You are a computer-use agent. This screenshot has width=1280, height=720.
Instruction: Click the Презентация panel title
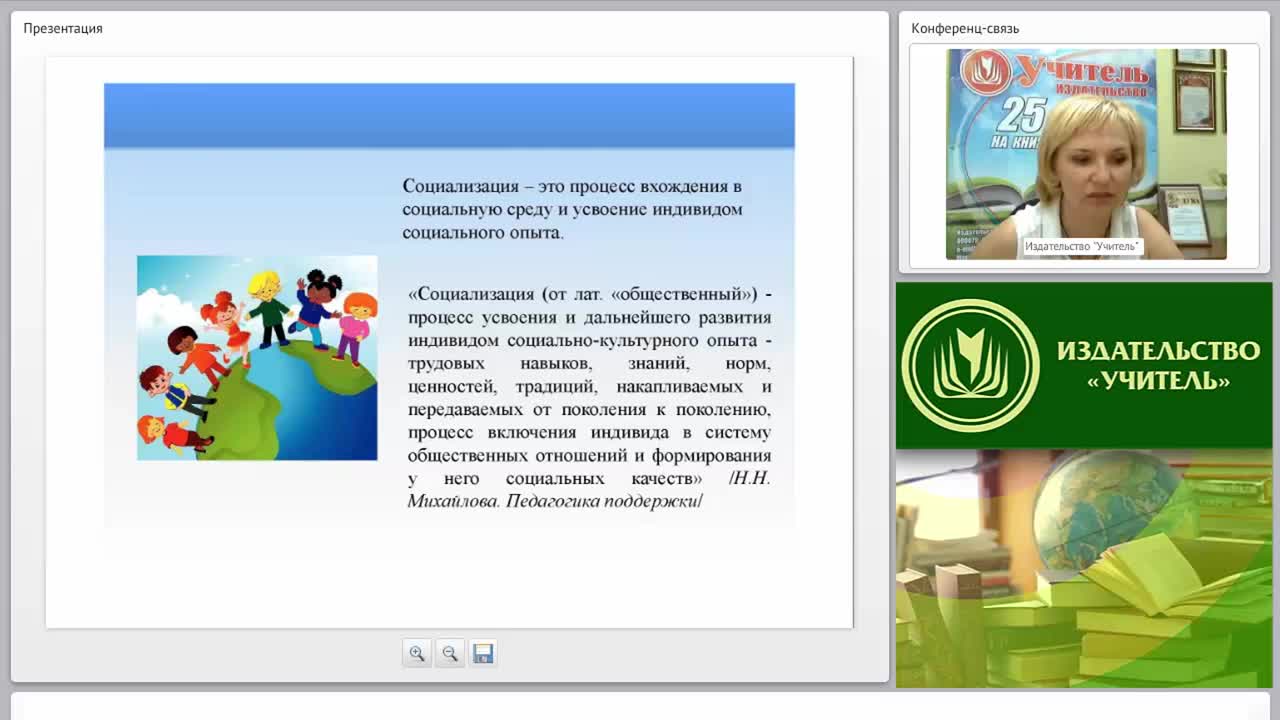click(x=63, y=28)
